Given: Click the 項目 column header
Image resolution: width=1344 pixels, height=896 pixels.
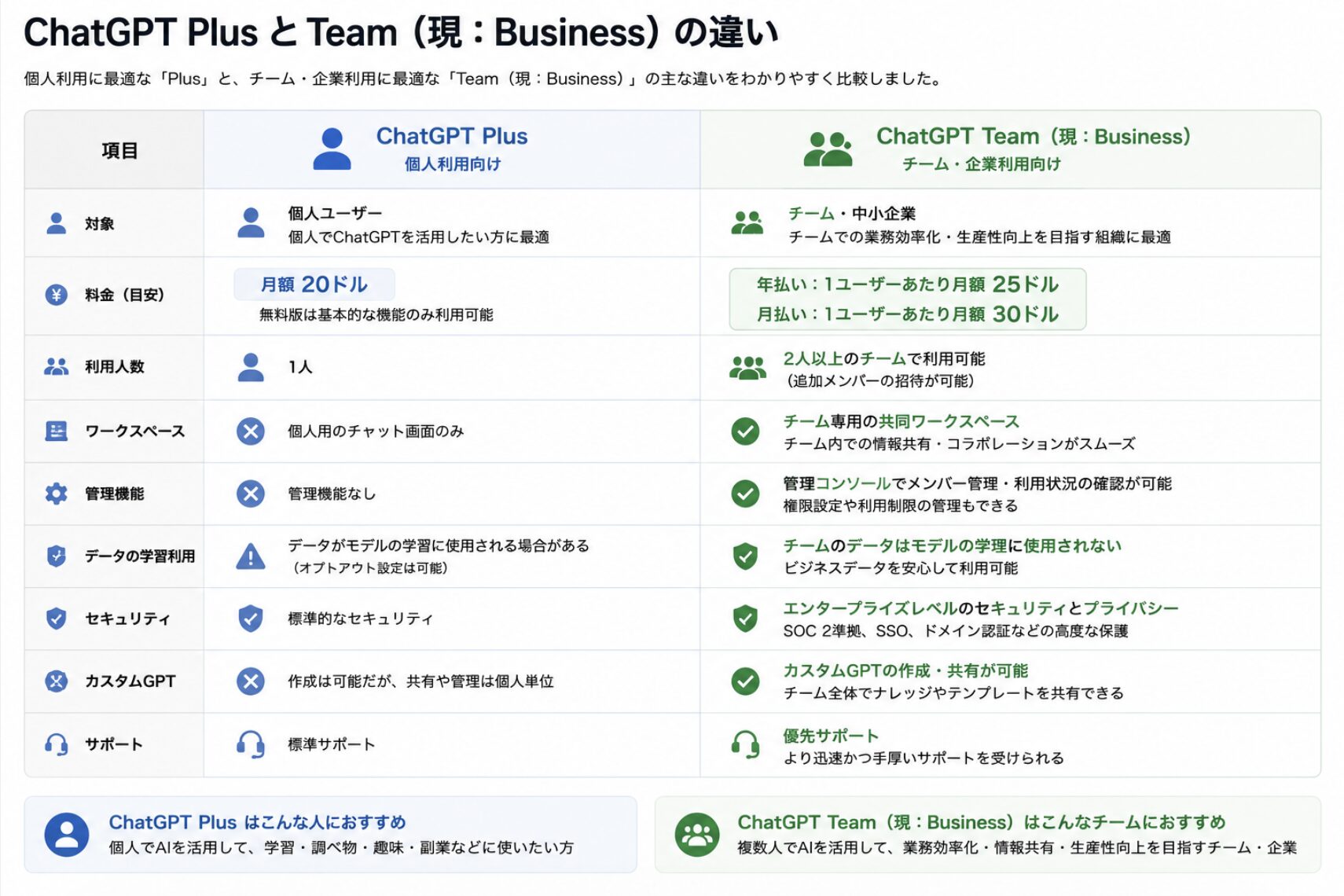Looking at the screenshot, I should [119, 150].
